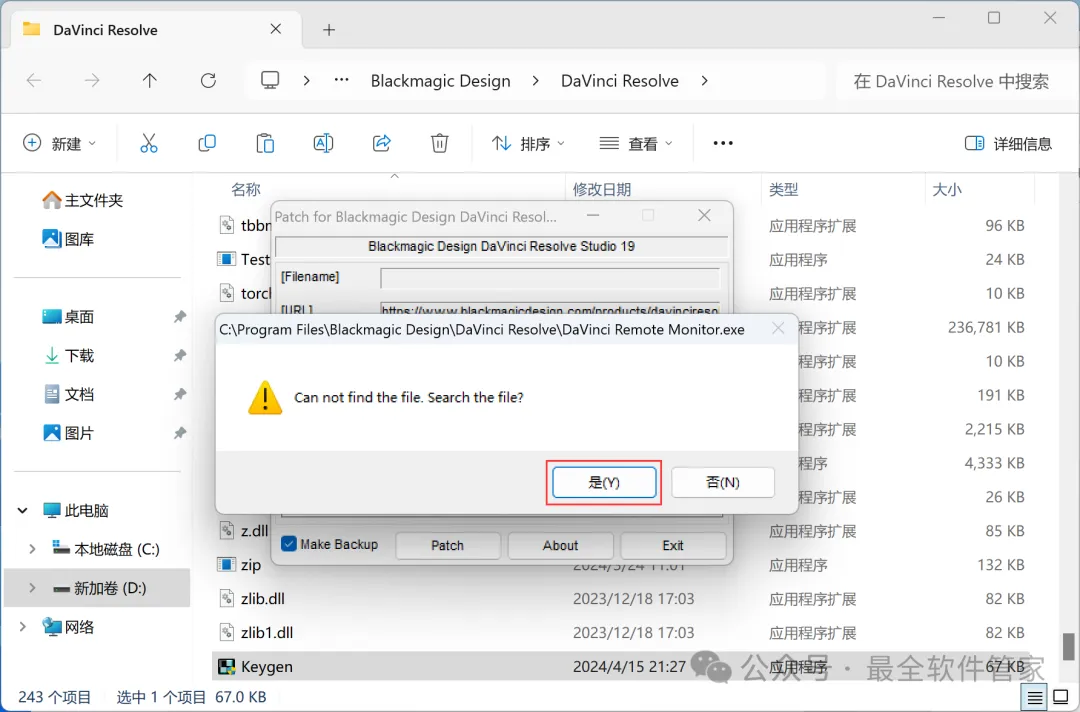Switch to large thumbnails view icon

tap(1061, 698)
